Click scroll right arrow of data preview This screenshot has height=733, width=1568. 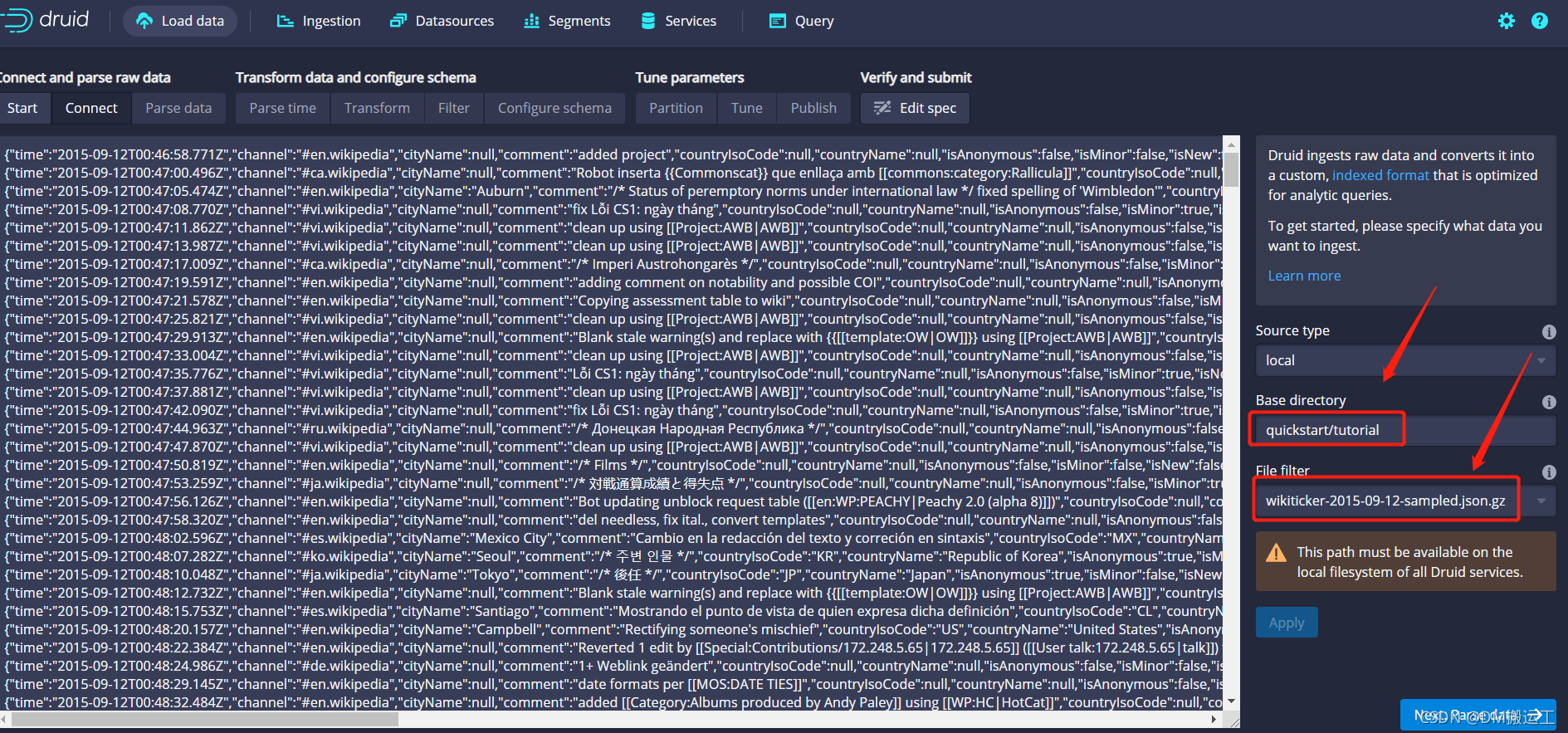pos(1214,719)
